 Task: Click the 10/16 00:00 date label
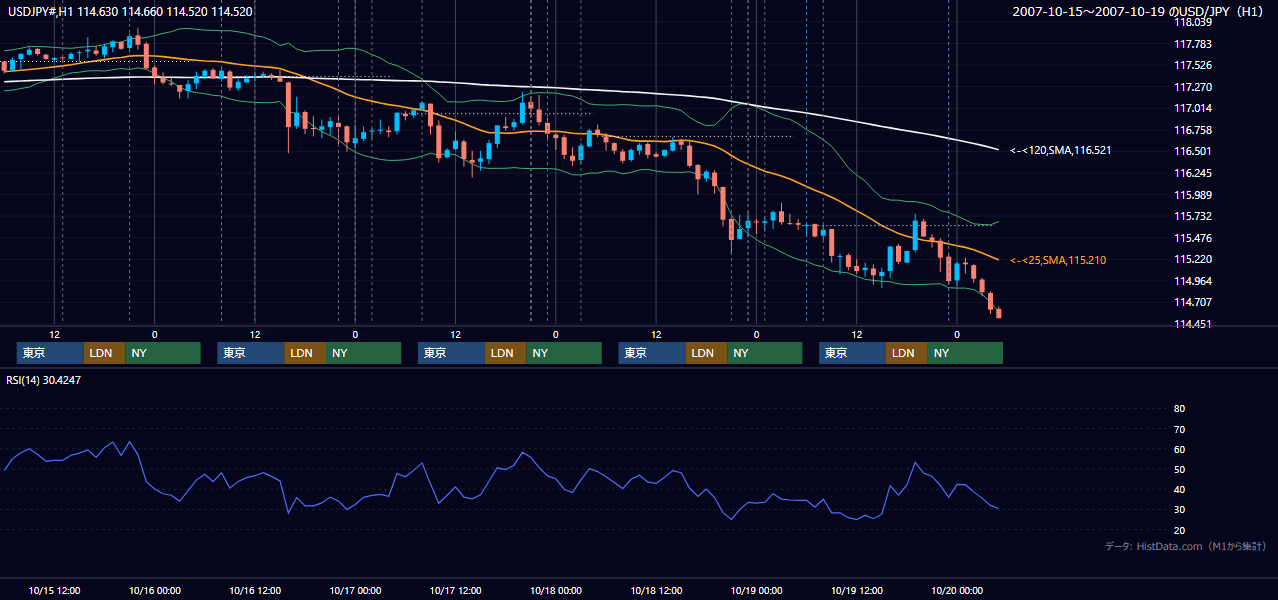point(155,590)
